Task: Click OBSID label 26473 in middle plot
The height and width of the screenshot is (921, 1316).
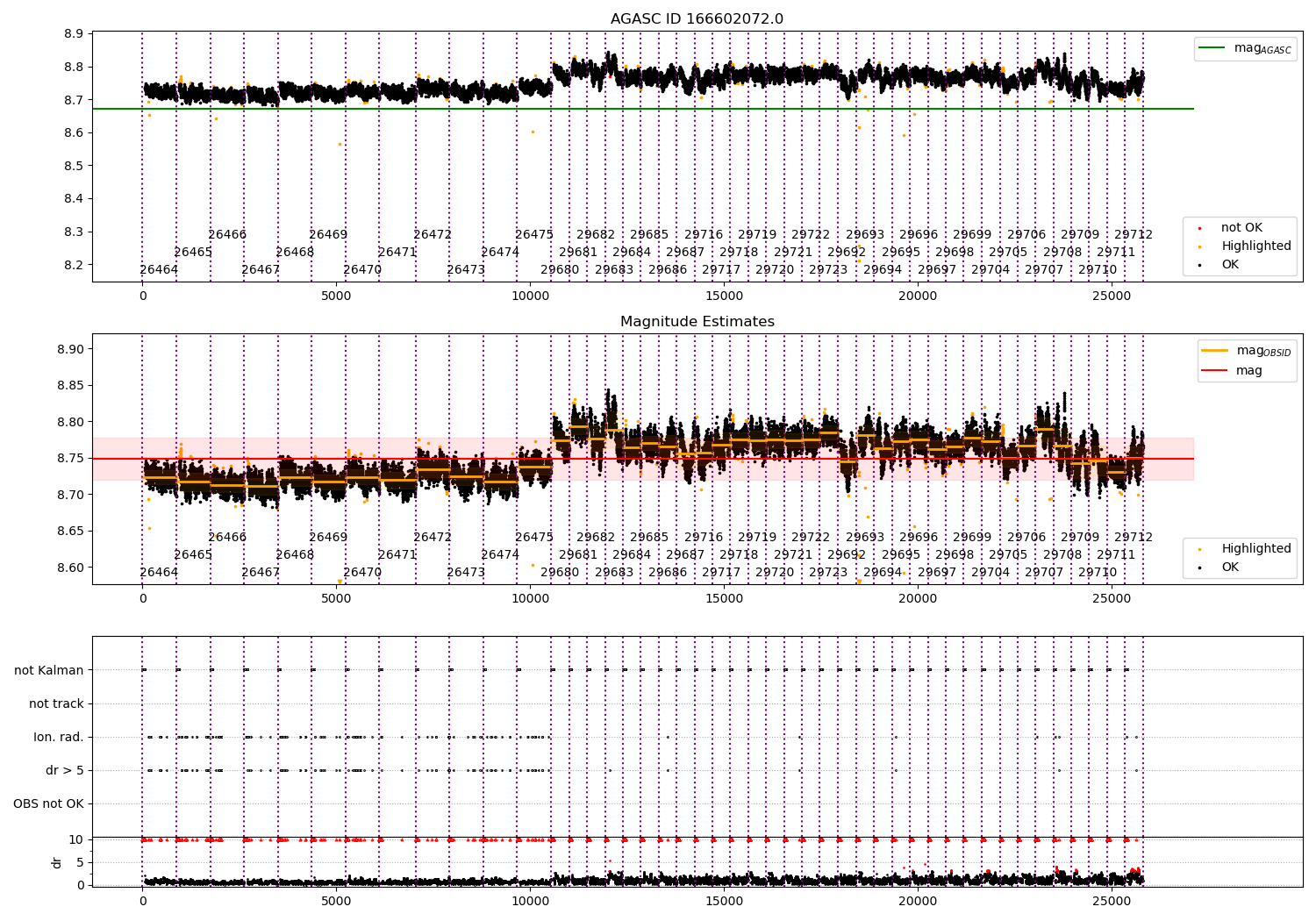Action: click(466, 573)
